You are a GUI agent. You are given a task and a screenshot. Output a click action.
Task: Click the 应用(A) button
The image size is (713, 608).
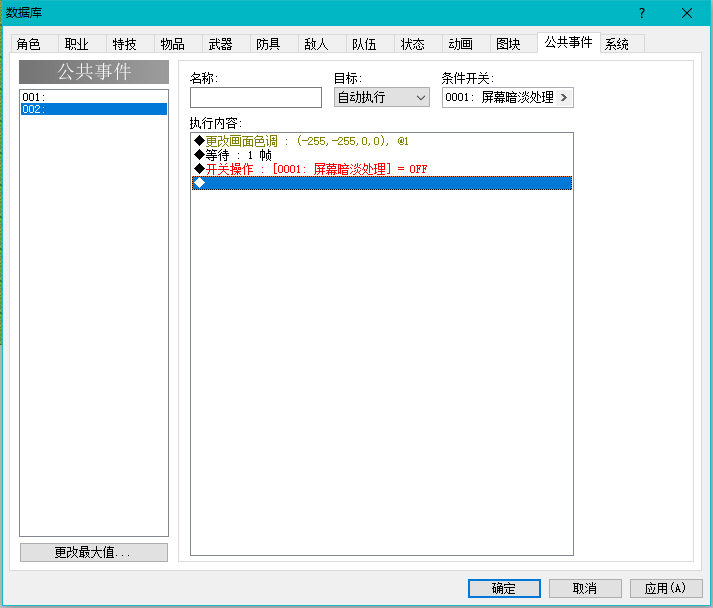pos(666,588)
